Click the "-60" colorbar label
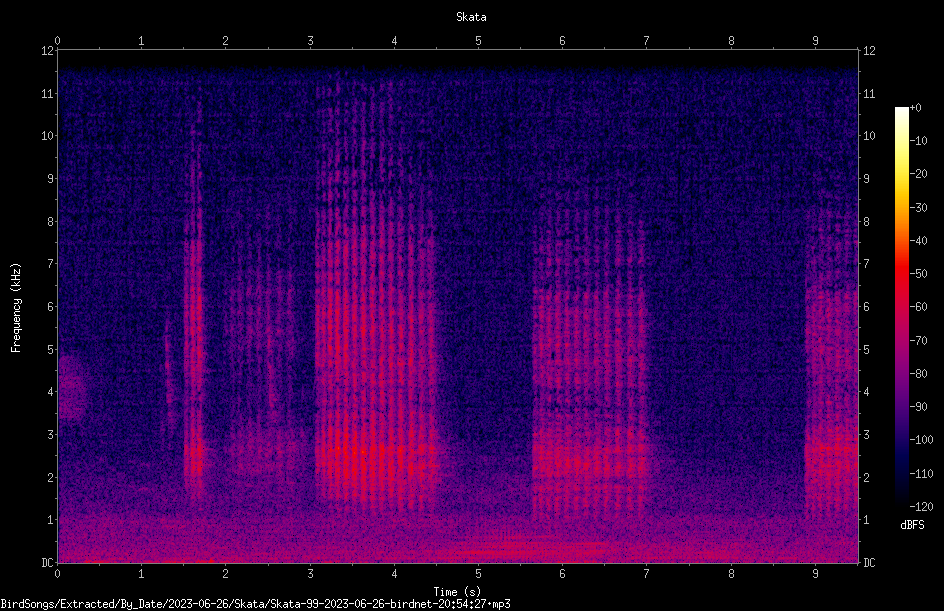Viewport: 944px width, 611px height. pyautogui.click(x=918, y=306)
